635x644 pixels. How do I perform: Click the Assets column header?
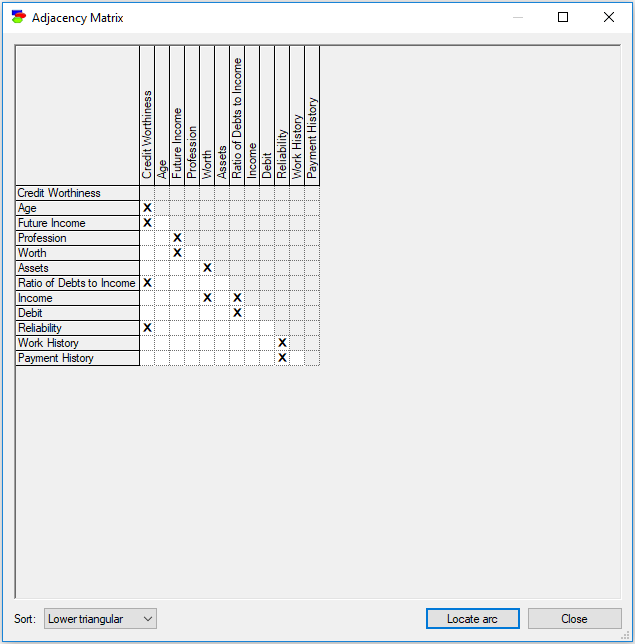pyautogui.click(x=222, y=115)
